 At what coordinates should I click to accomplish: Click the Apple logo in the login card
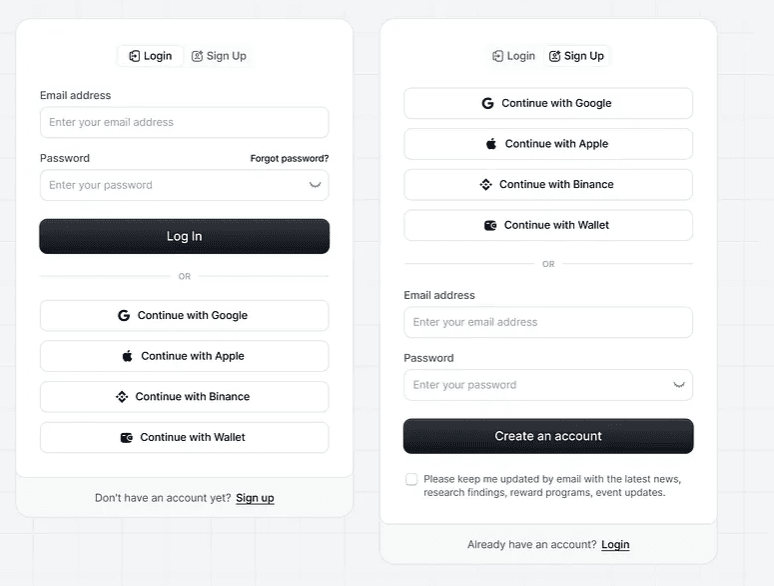coord(127,356)
